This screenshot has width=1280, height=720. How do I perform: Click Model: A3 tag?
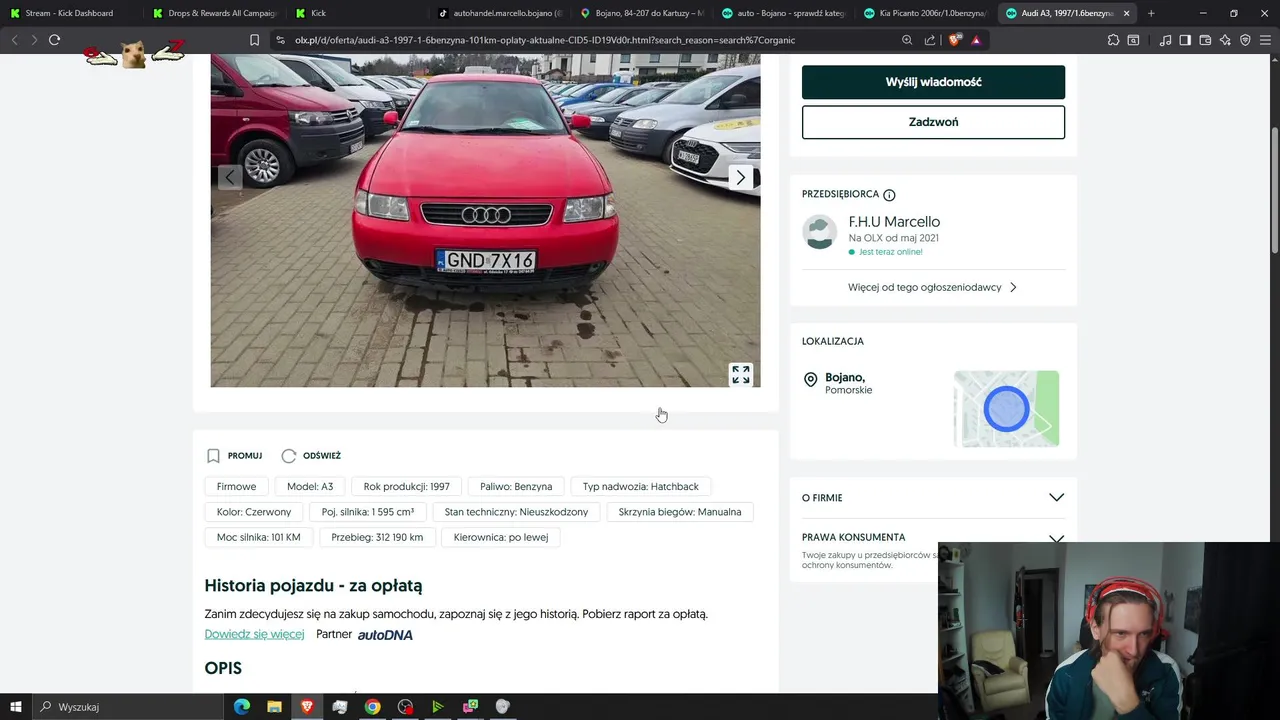310,486
